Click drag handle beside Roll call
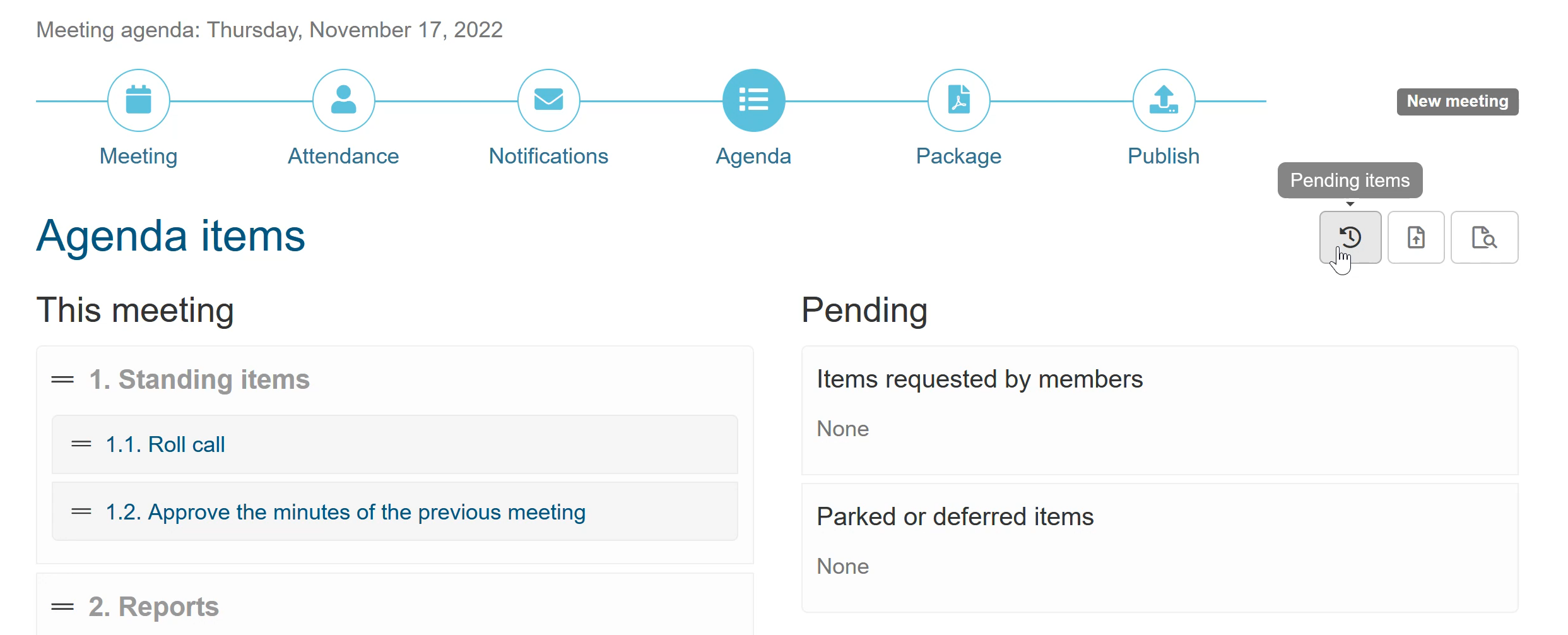This screenshot has width=1568, height=635. [x=81, y=444]
